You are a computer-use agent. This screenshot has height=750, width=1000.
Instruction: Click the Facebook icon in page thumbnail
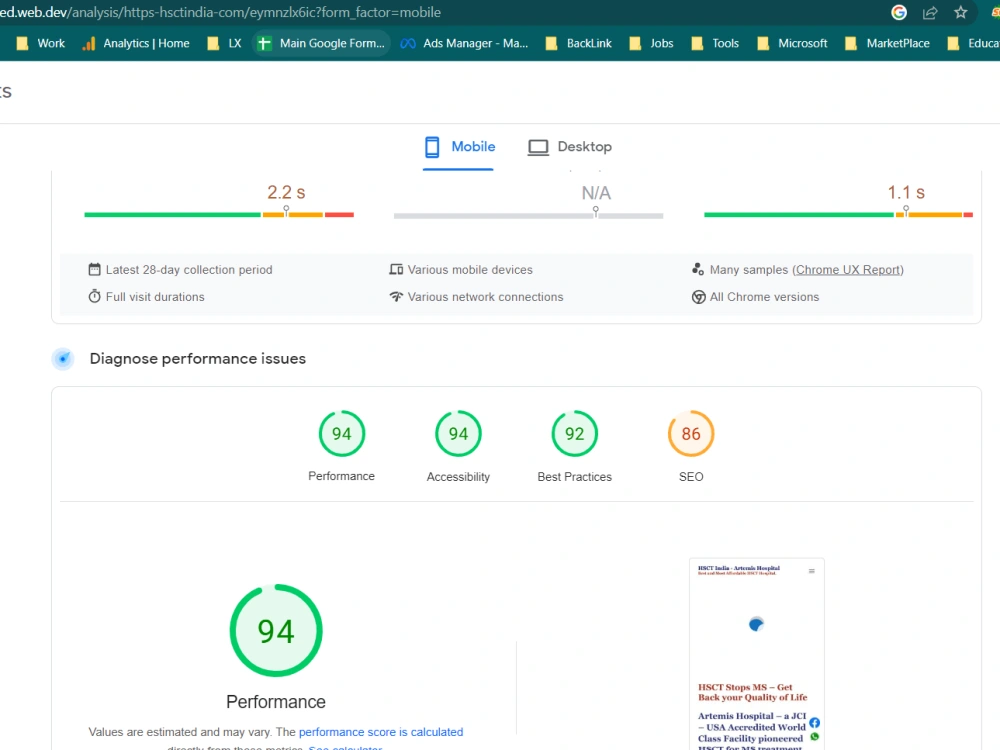point(814,723)
